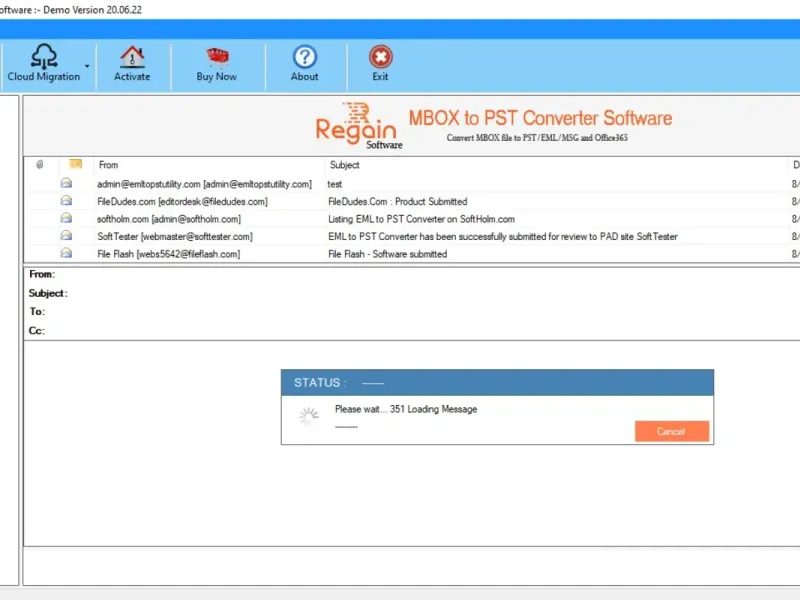
Task: Click the loading spinner in status dialog
Action: 309,416
